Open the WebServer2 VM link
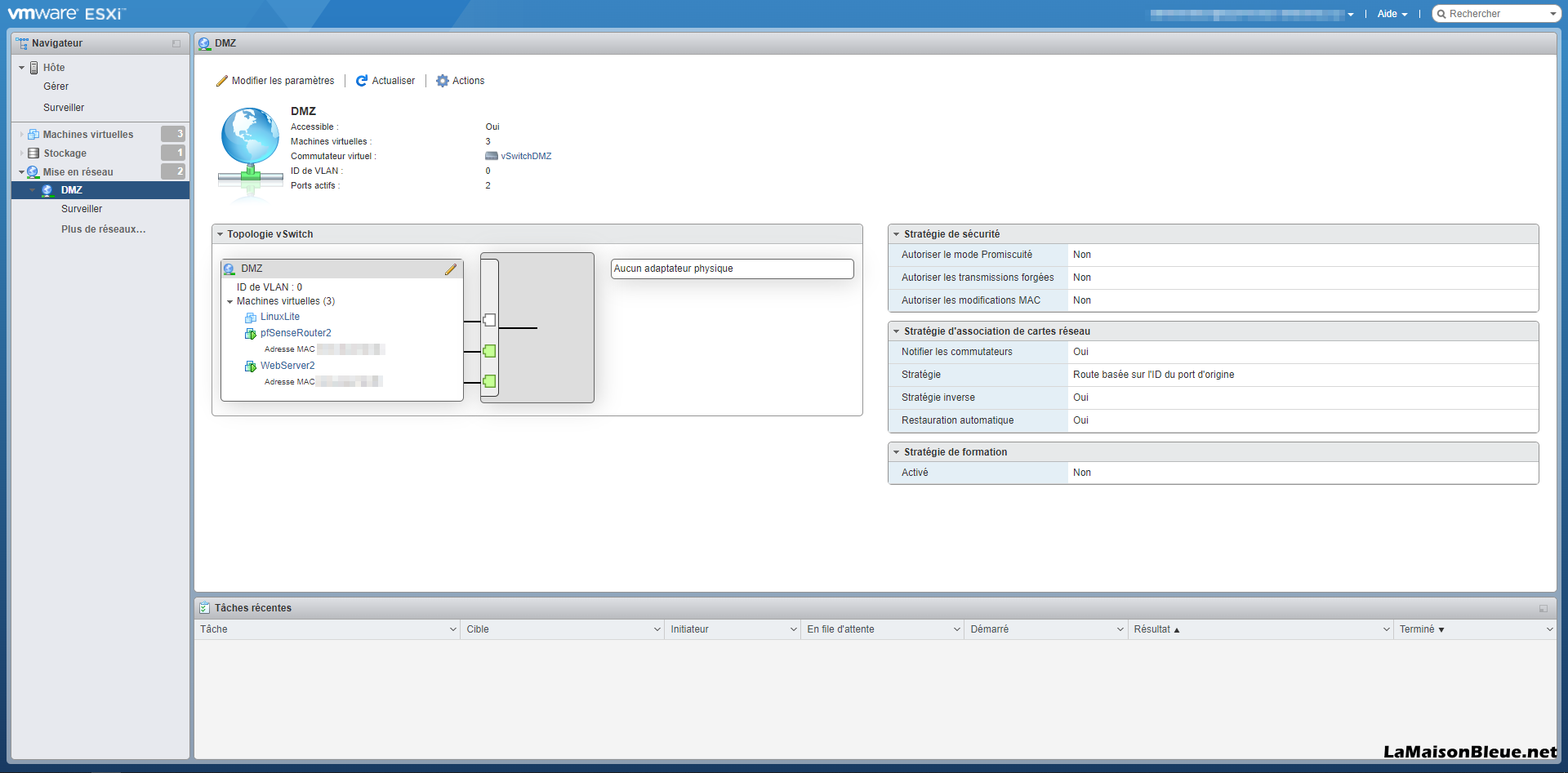Viewport: 1568px width, 773px height. (x=287, y=366)
